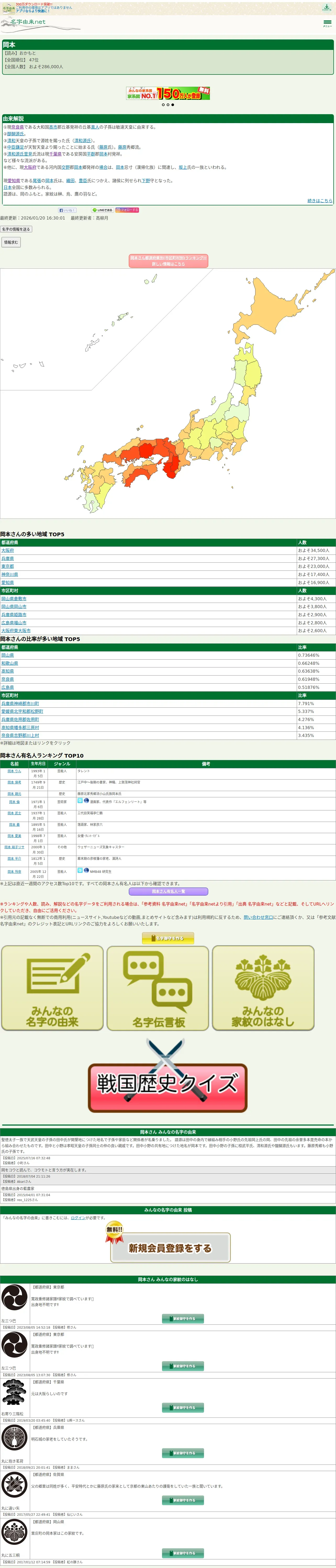Open celebrity link 岡本 結子リサ
This screenshot has height=1568, width=336.
click(15, 847)
